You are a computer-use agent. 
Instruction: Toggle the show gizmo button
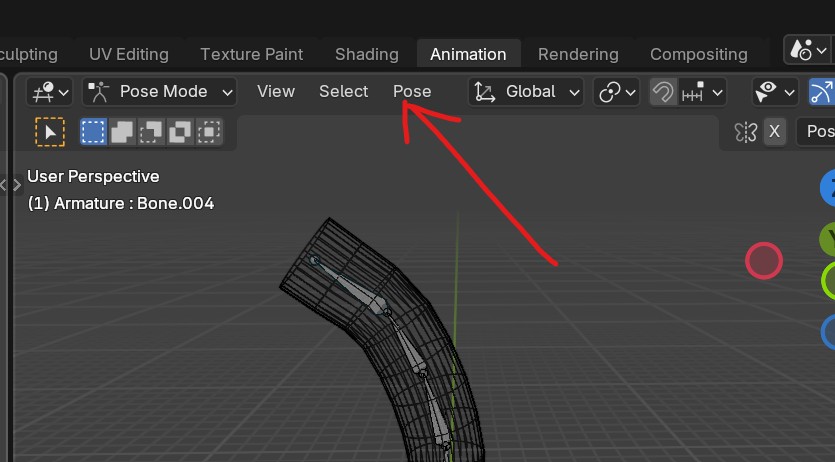click(x=821, y=92)
